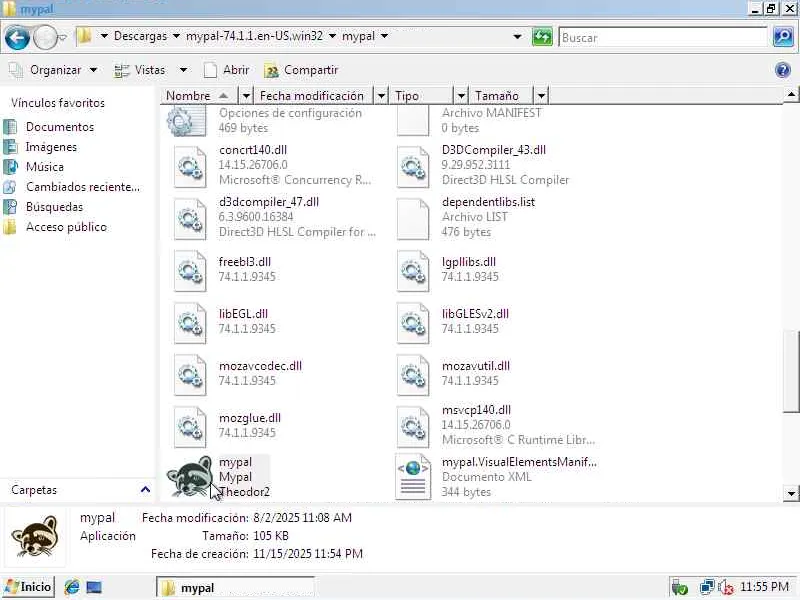Click the Inicio start button
This screenshot has width=800, height=600.
[28, 587]
